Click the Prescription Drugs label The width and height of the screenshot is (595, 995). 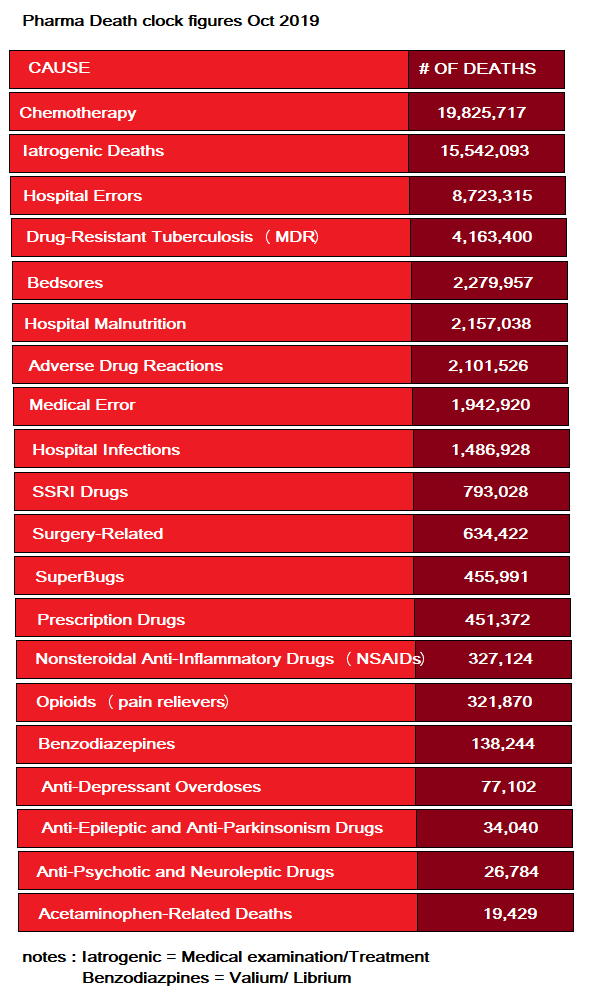pyautogui.click(x=111, y=620)
